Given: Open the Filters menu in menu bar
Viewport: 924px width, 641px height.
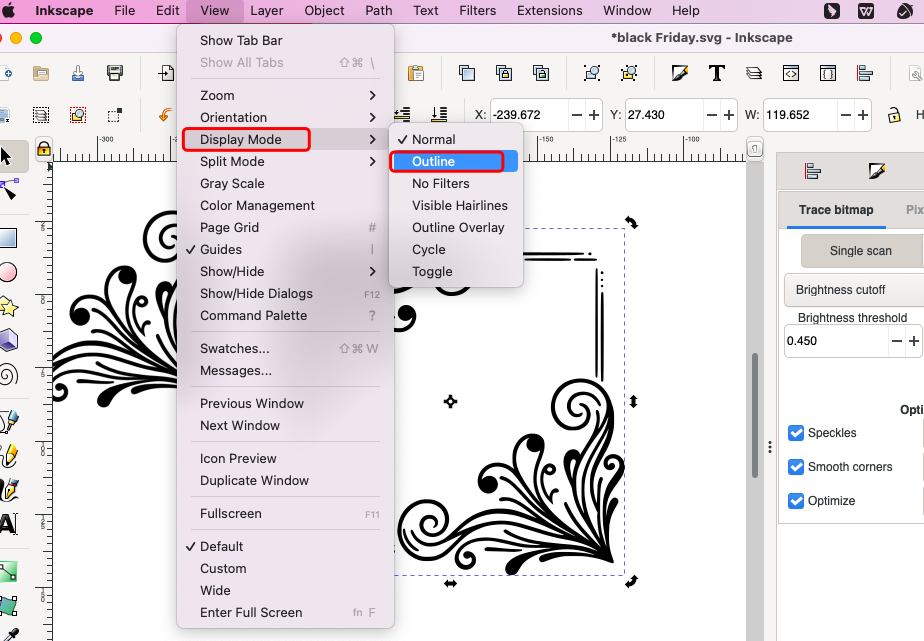Looking at the screenshot, I should [477, 11].
